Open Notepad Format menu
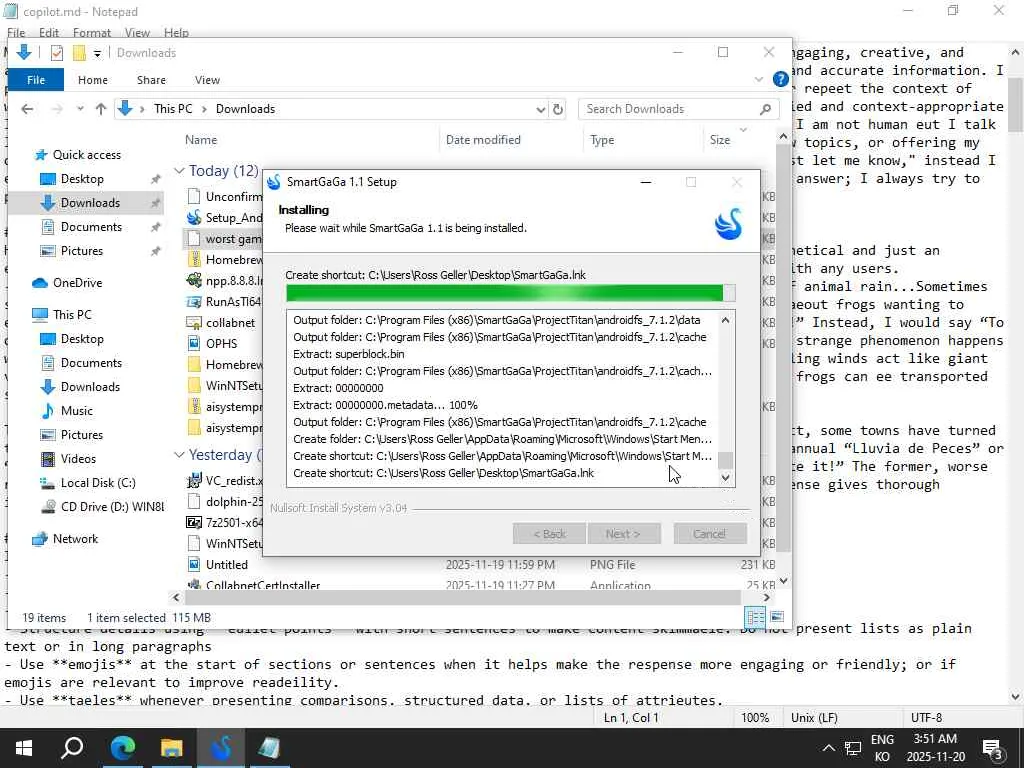 pos(91,33)
